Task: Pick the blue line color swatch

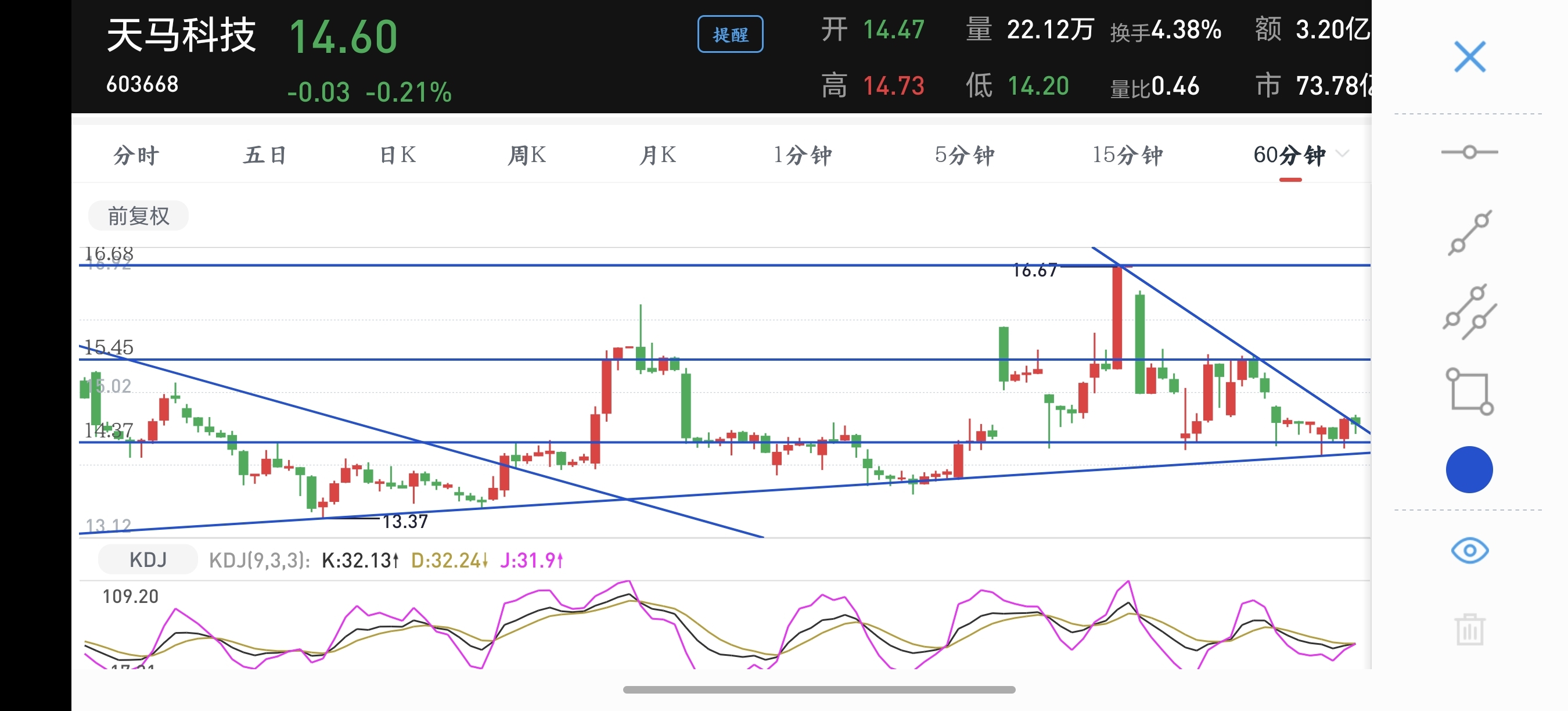Action: [x=1469, y=469]
